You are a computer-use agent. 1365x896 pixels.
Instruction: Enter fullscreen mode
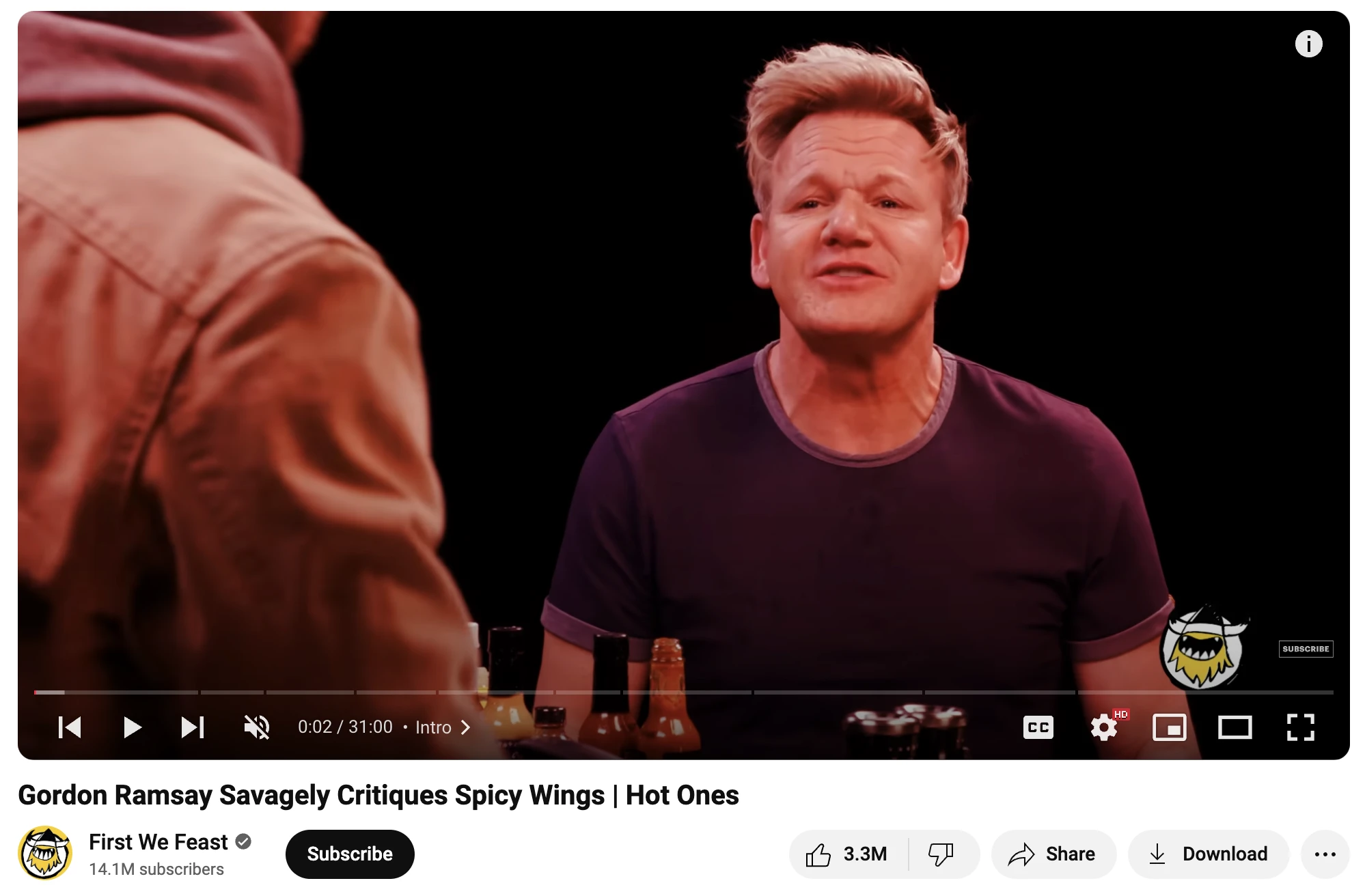tap(1300, 727)
